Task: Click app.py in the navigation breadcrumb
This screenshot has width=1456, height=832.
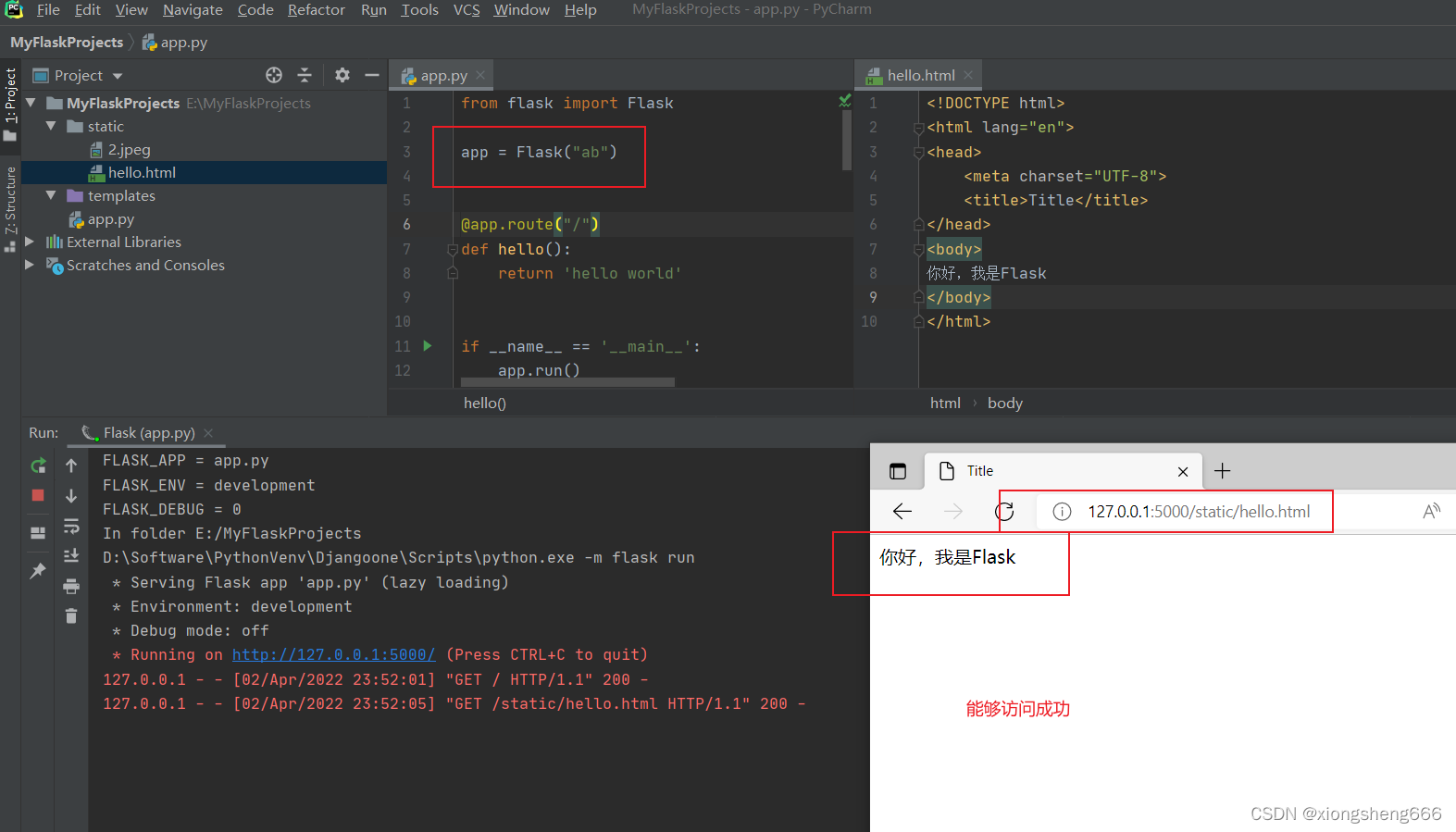Action: [175, 42]
